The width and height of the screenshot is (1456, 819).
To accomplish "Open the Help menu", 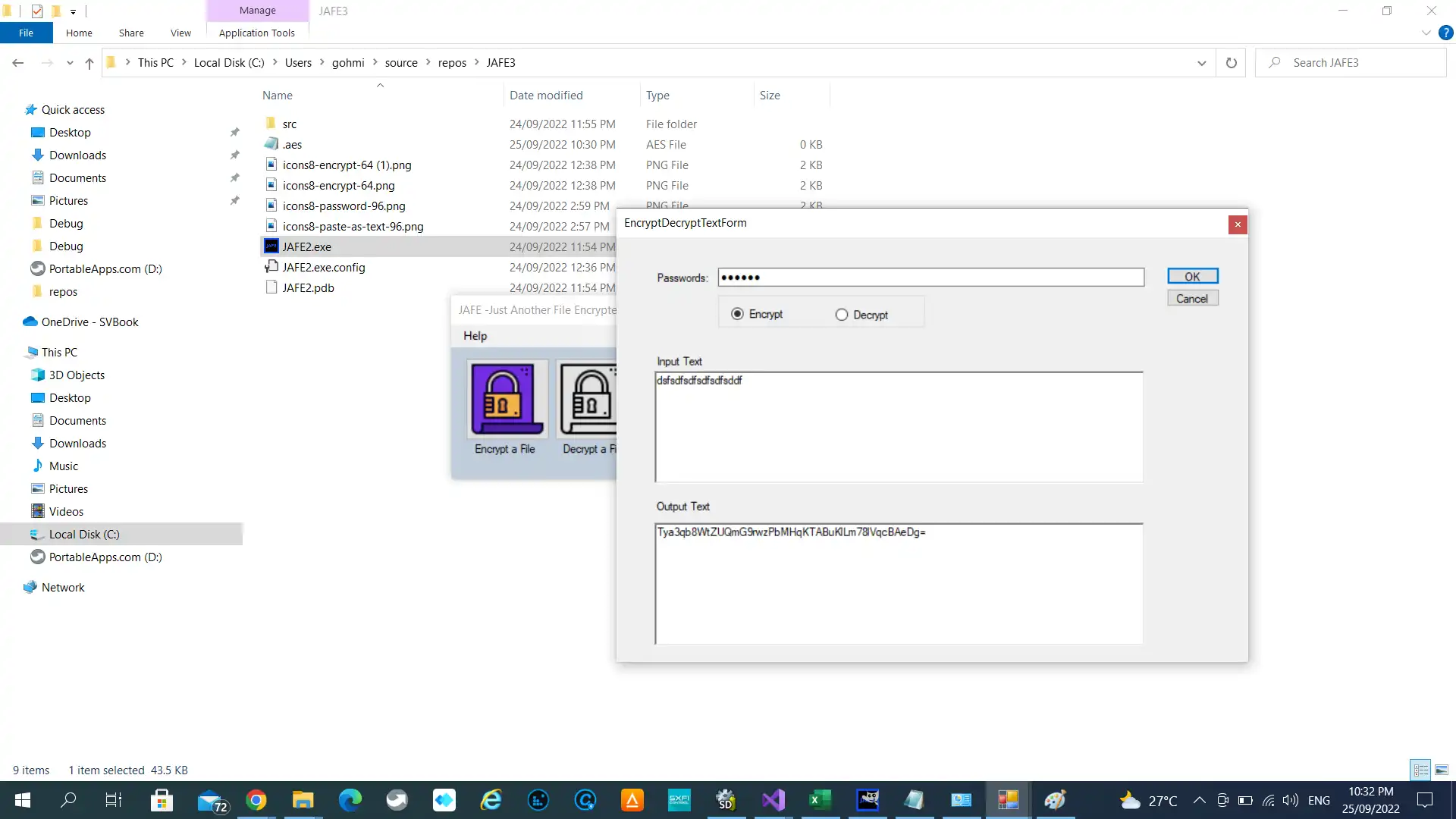I will click(475, 335).
